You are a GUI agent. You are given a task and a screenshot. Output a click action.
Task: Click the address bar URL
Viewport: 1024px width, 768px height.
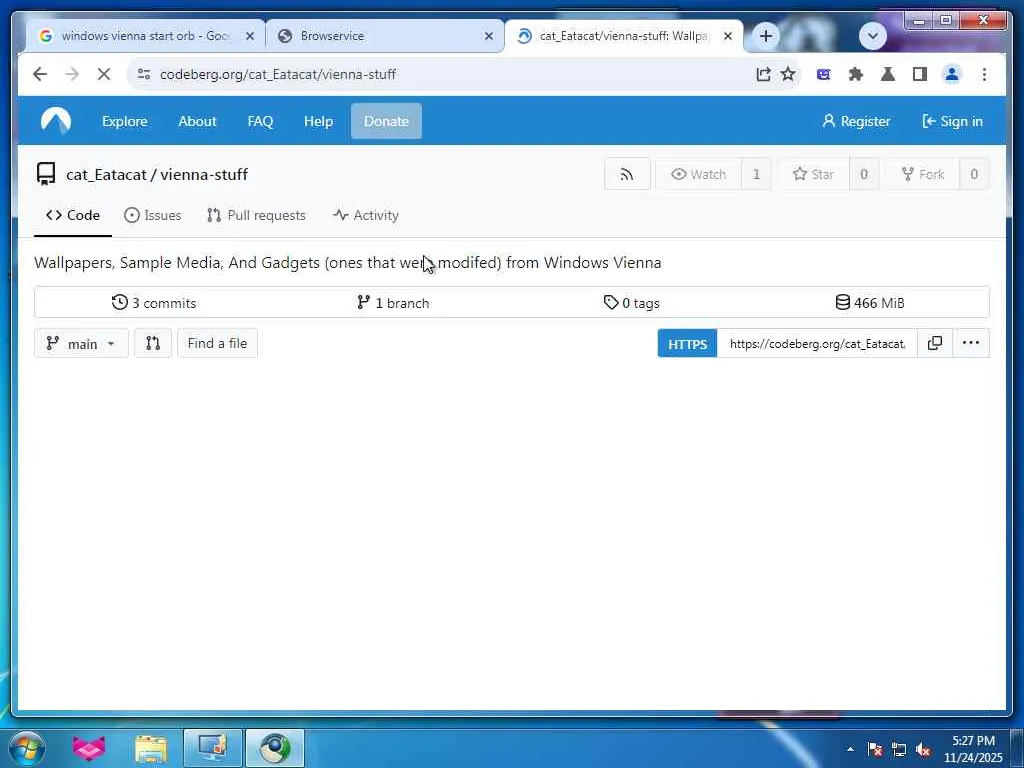pyautogui.click(x=278, y=74)
